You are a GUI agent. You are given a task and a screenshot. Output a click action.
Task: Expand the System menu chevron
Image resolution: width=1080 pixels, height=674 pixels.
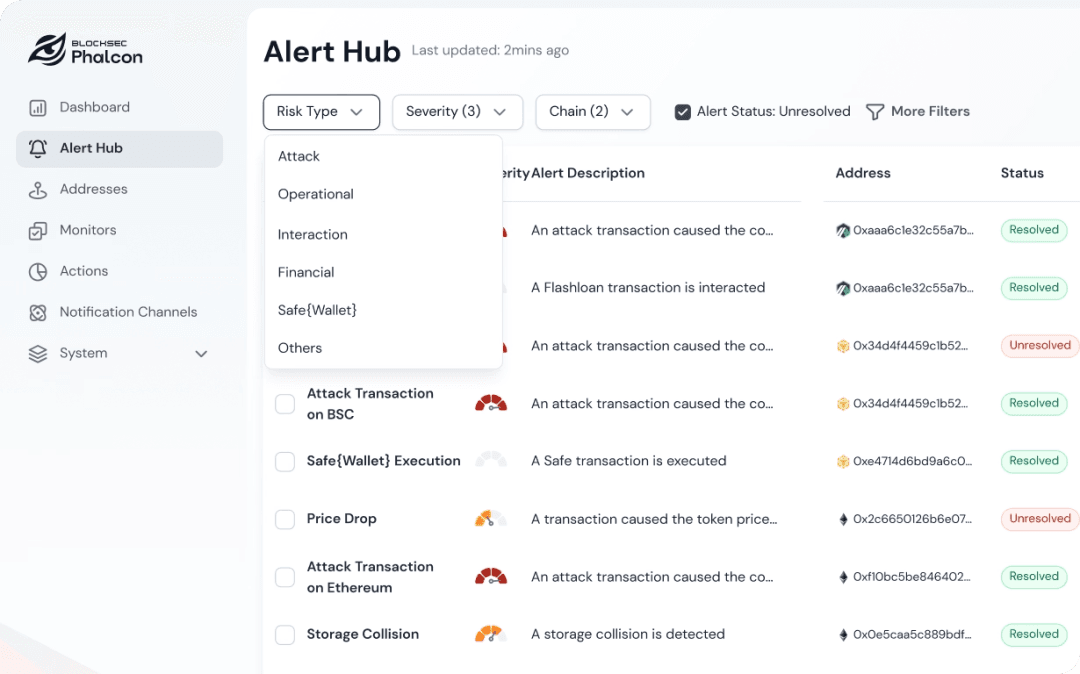[x=201, y=354]
